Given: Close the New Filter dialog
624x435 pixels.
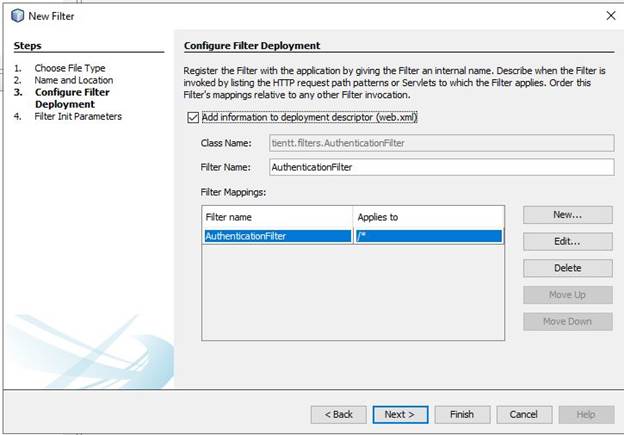Looking at the screenshot, I should pos(610,16).
